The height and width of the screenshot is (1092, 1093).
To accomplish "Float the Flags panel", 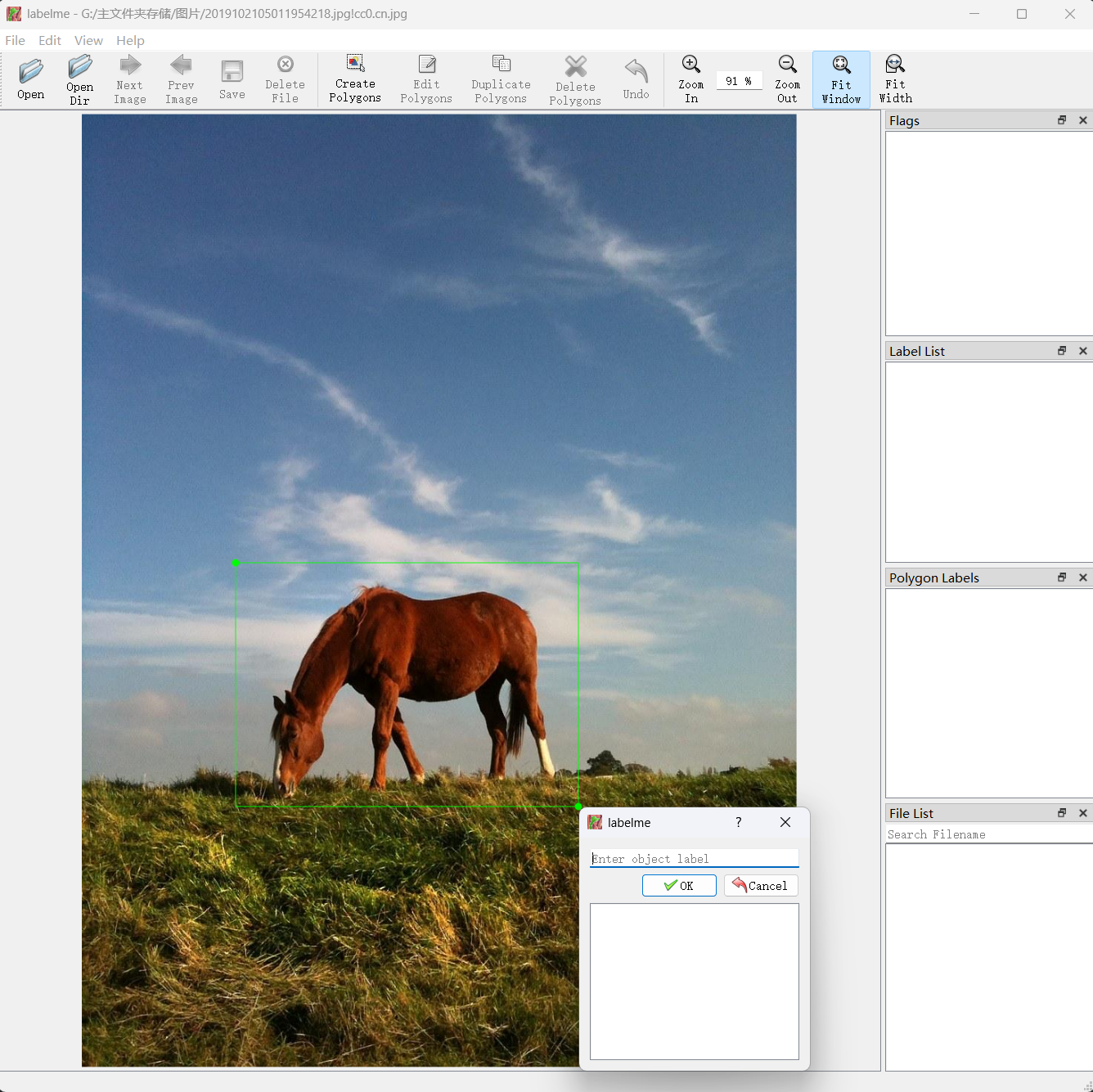I will coord(1062,120).
